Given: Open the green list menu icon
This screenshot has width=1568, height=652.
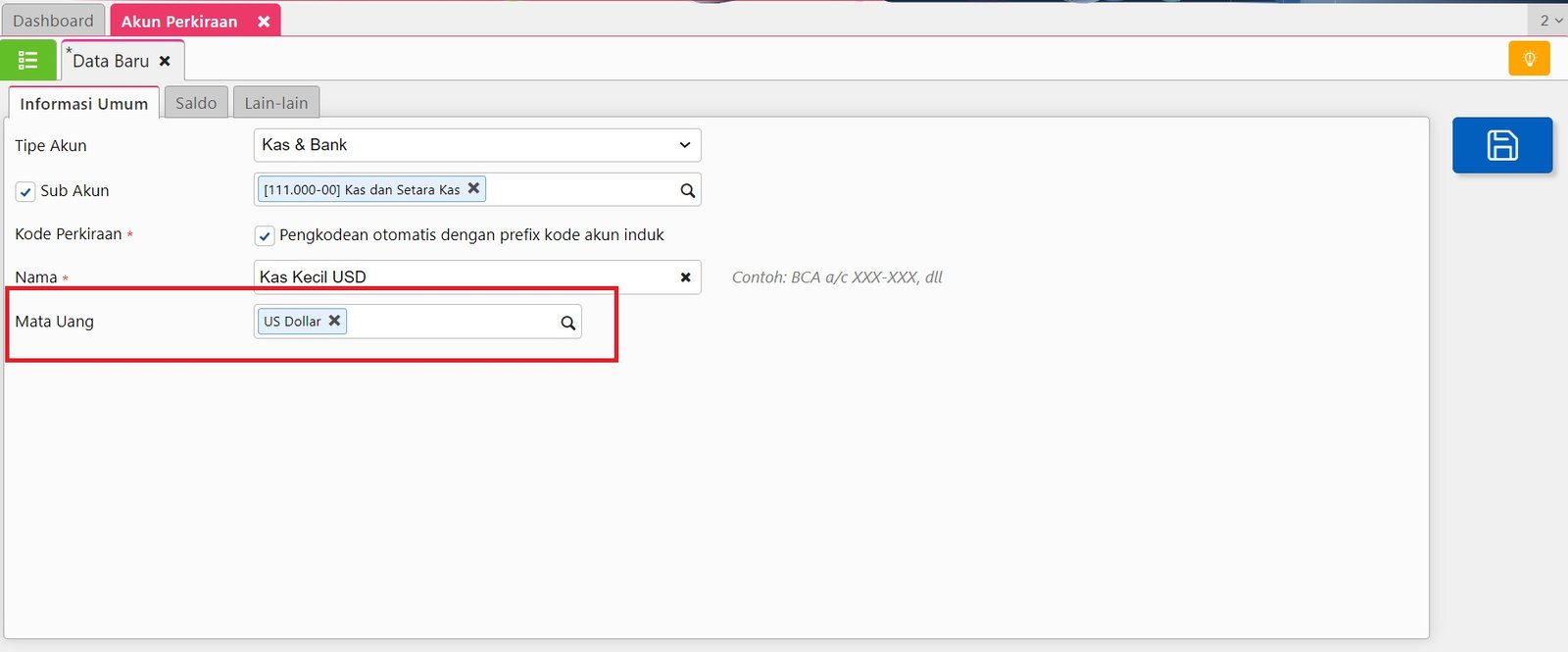Looking at the screenshot, I should [x=28, y=61].
